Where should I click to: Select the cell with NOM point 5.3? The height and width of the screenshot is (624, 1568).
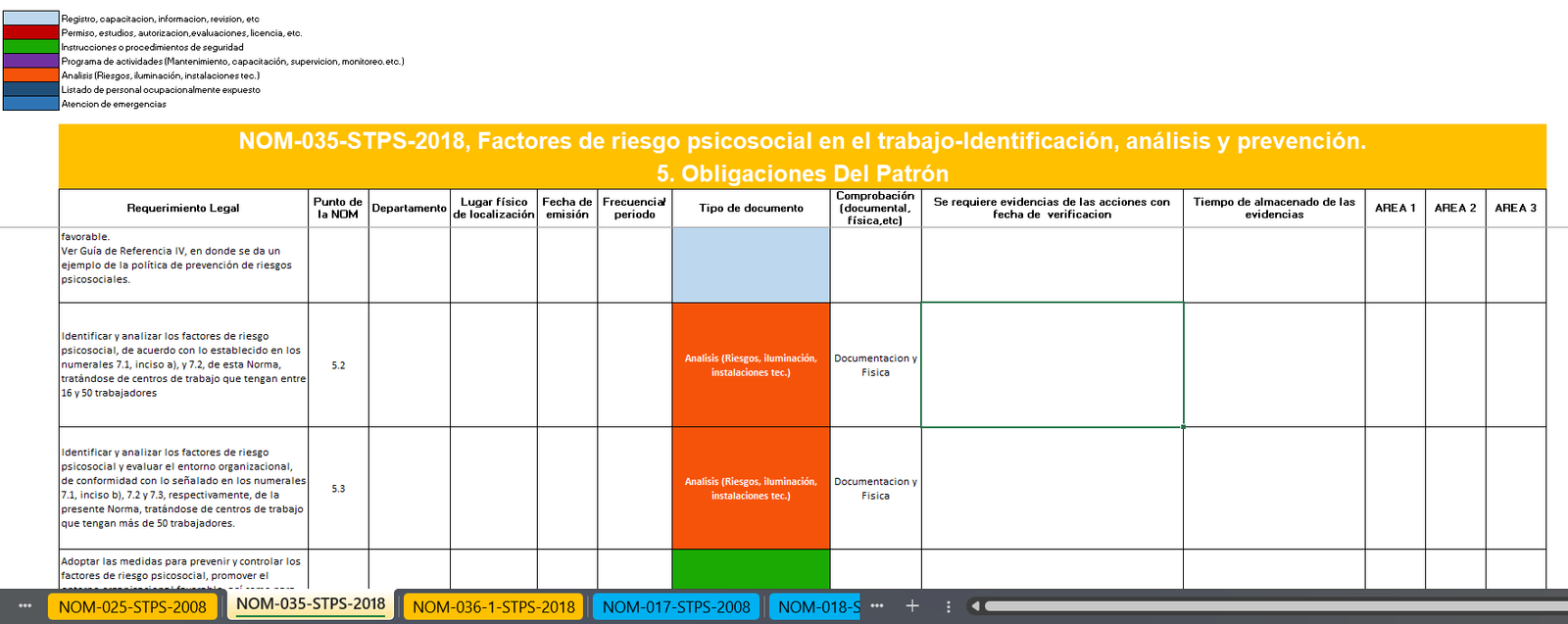pyautogui.click(x=338, y=488)
